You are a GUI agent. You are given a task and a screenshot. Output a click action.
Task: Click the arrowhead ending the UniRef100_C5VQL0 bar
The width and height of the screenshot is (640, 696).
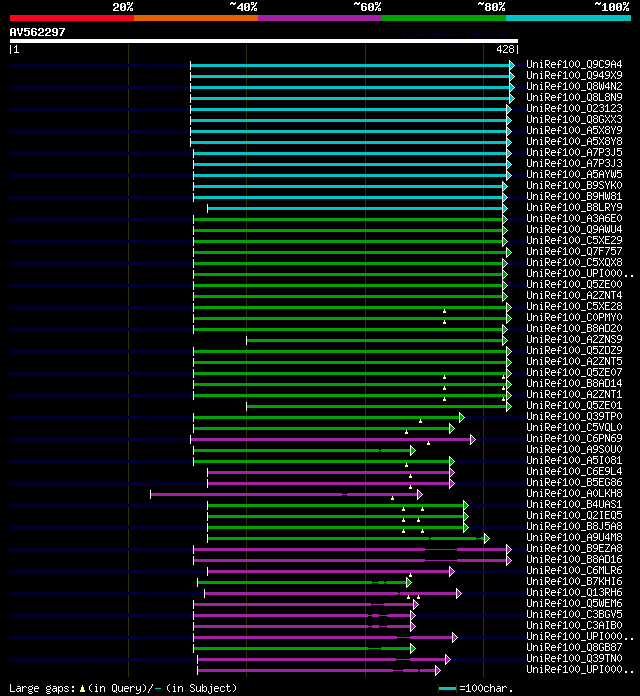click(x=452, y=428)
